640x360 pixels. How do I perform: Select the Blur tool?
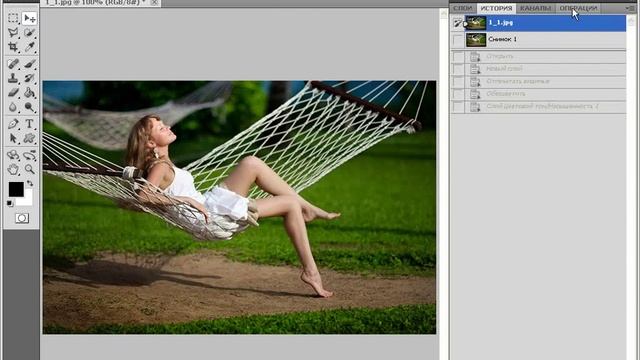(13, 107)
